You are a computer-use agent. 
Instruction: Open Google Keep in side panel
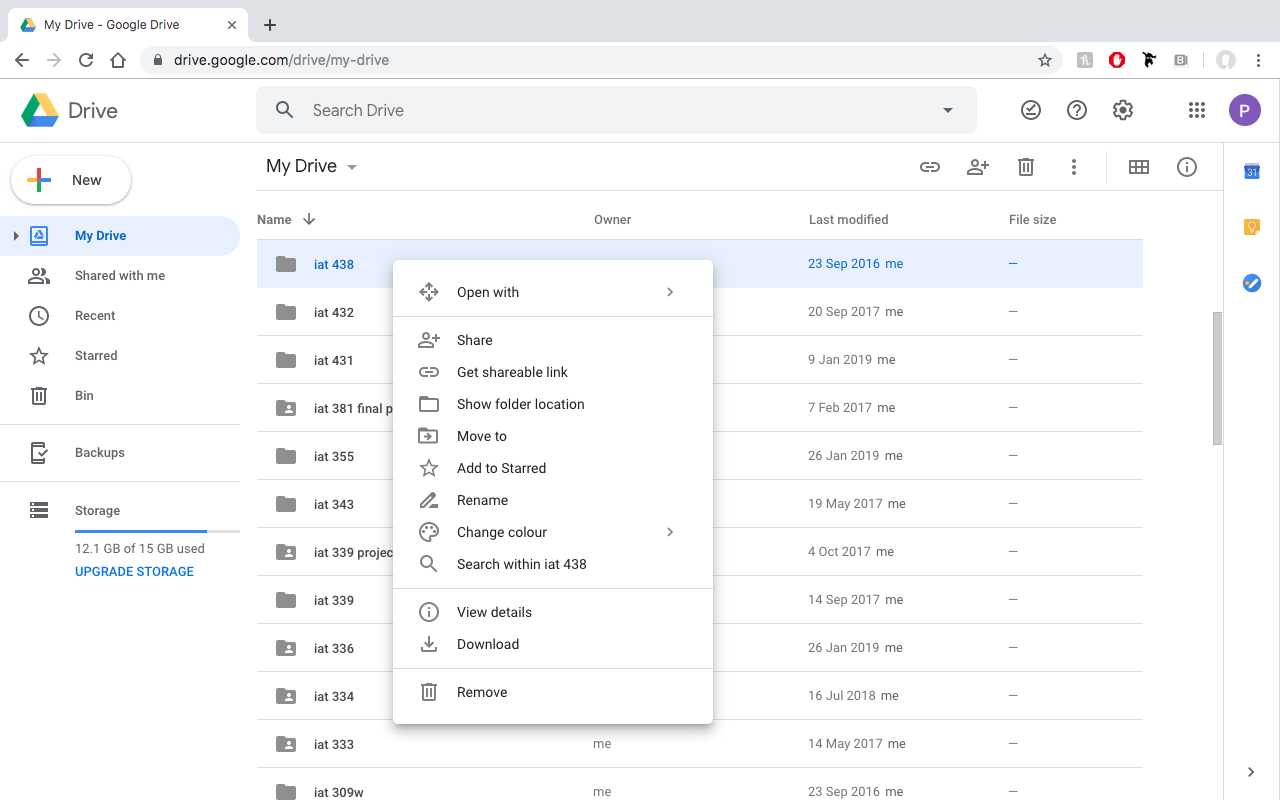click(1251, 227)
